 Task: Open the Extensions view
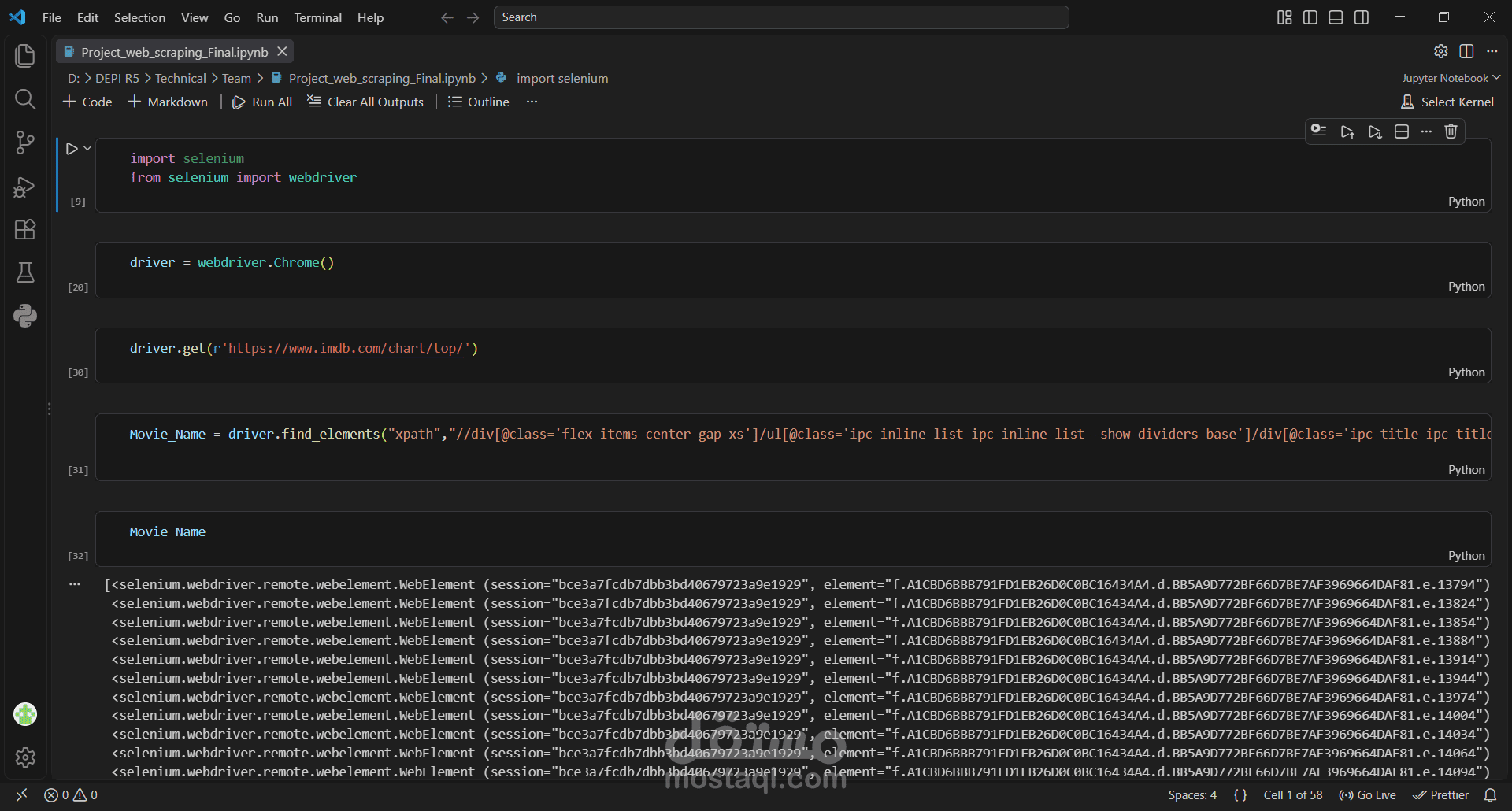tap(25, 230)
